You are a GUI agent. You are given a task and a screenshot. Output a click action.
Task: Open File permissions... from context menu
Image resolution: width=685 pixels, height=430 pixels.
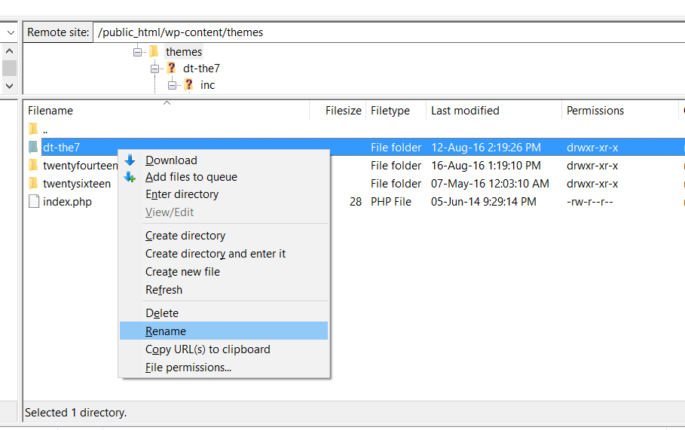pyautogui.click(x=188, y=367)
